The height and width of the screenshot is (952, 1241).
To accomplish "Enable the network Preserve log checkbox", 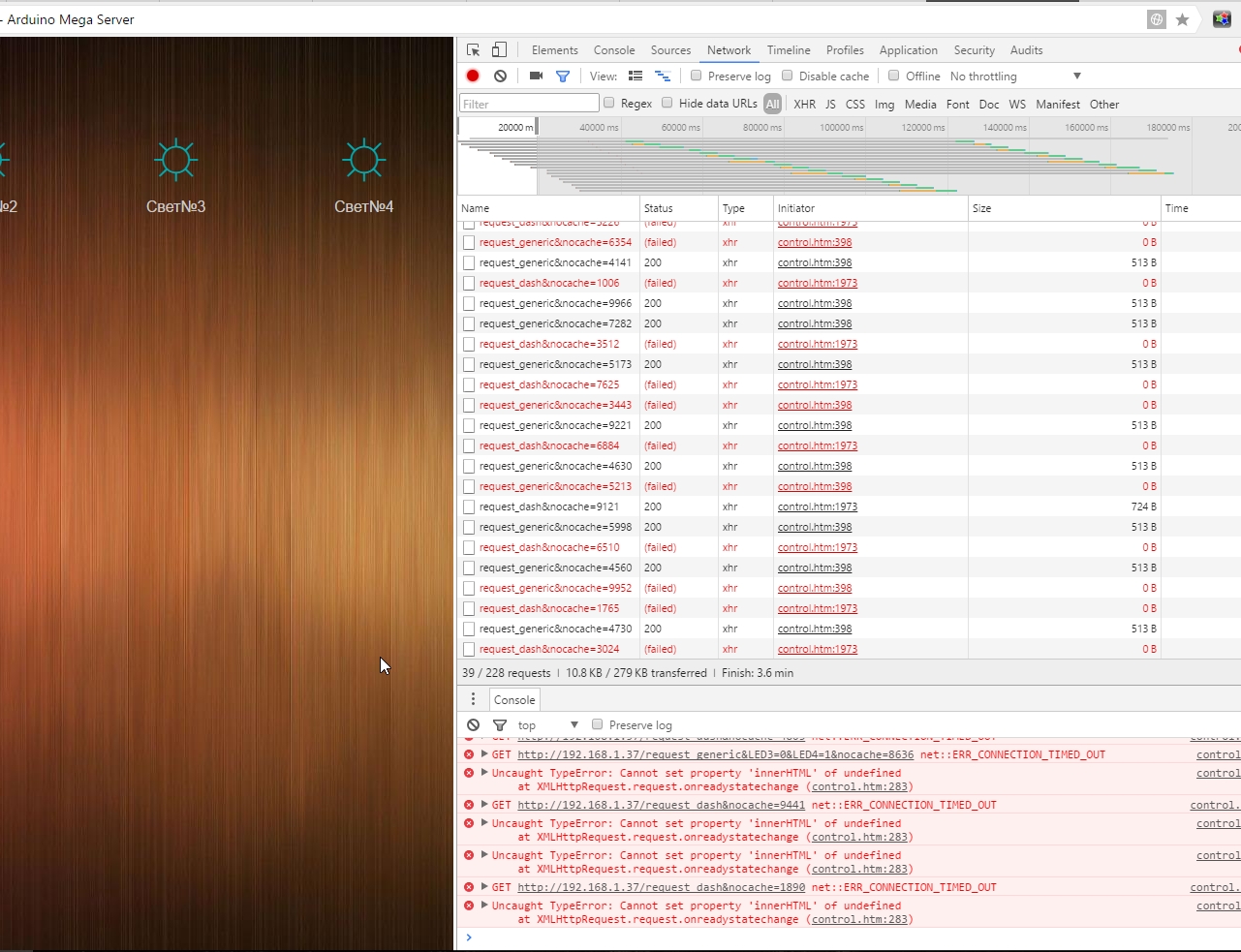I will click(x=696, y=76).
